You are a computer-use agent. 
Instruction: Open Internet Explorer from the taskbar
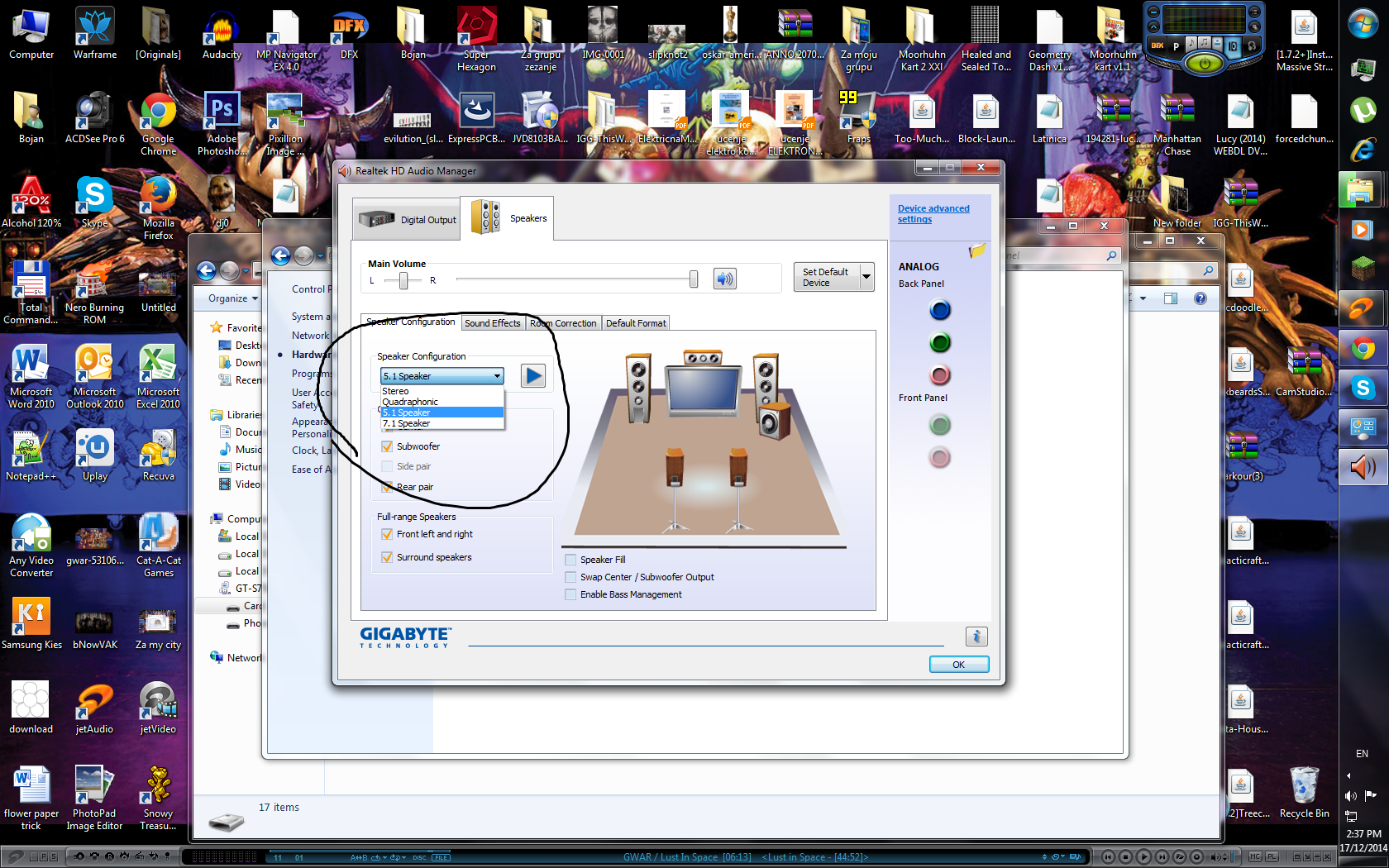coord(1363,150)
